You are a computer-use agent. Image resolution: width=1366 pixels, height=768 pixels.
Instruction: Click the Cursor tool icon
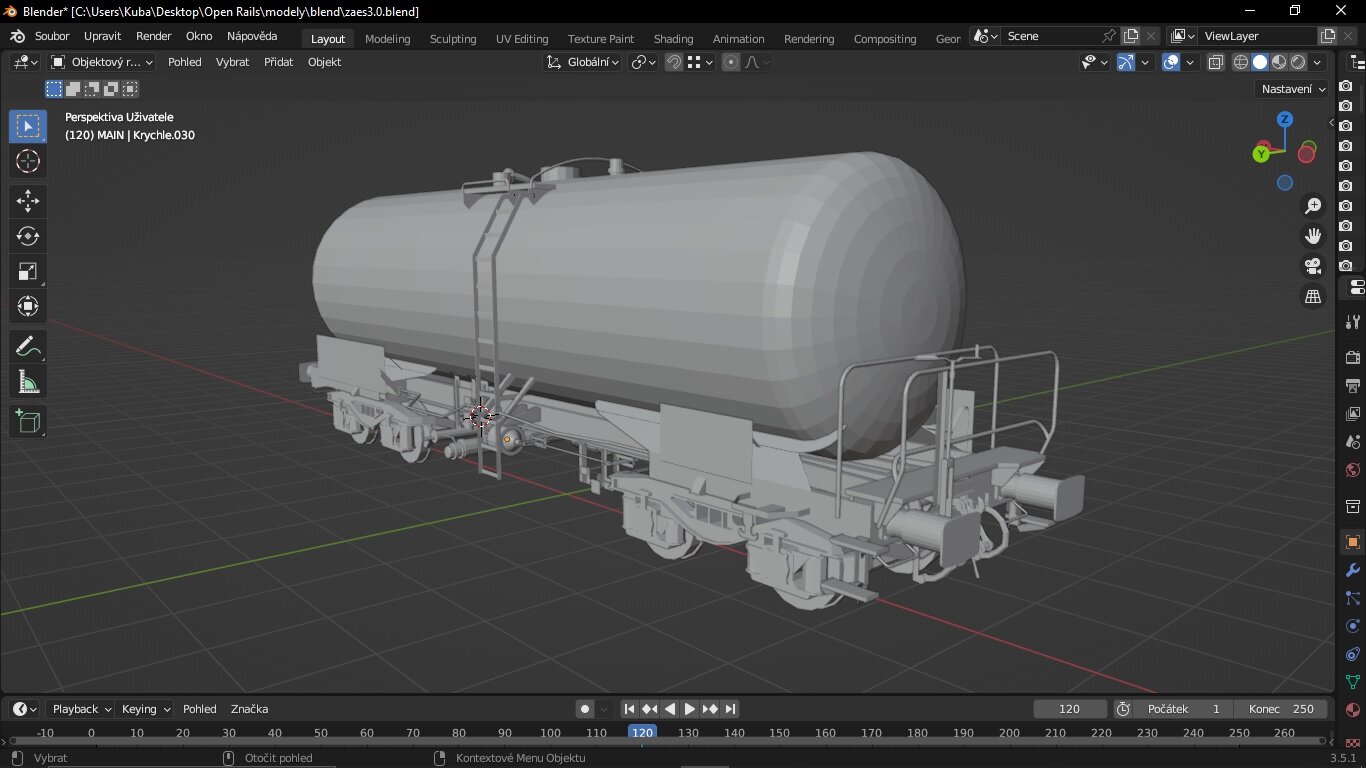click(x=28, y=161)
